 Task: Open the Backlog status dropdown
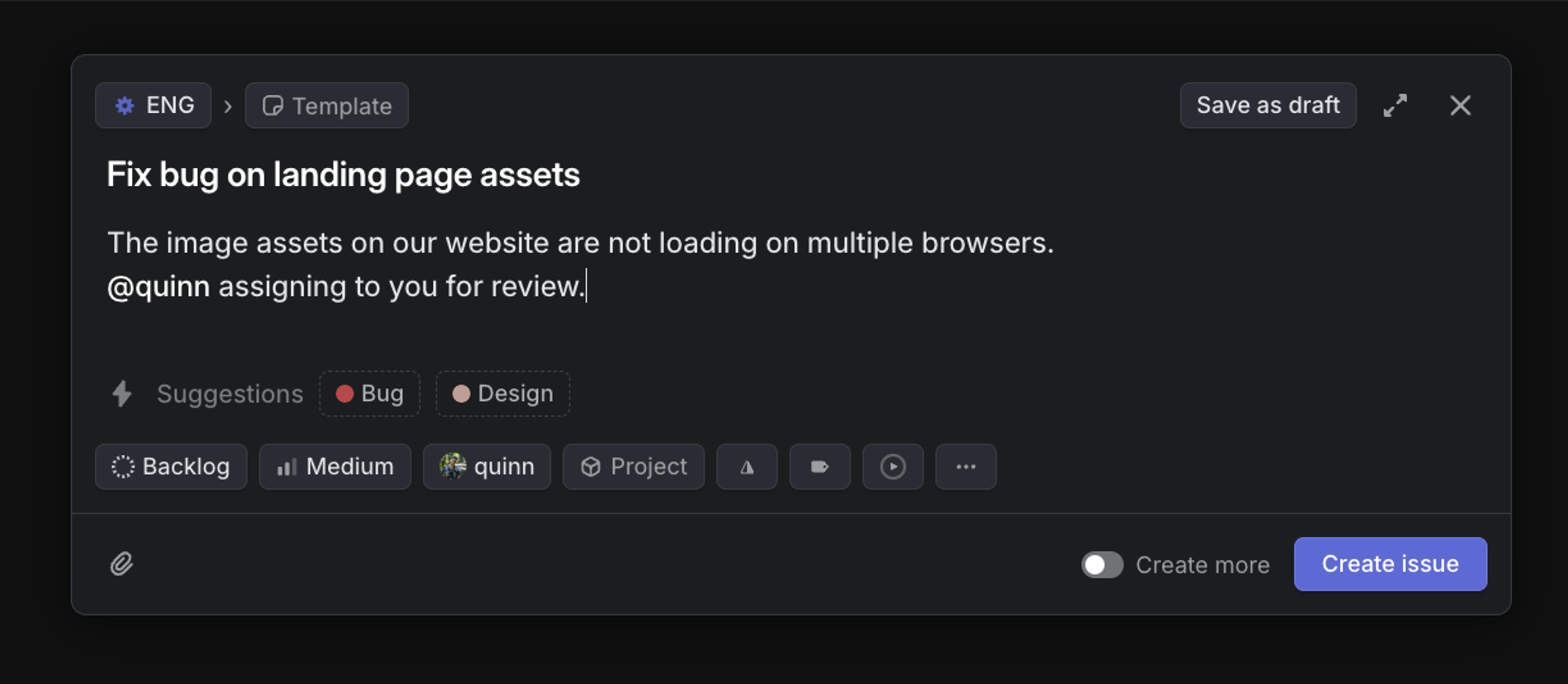(171, 467)
